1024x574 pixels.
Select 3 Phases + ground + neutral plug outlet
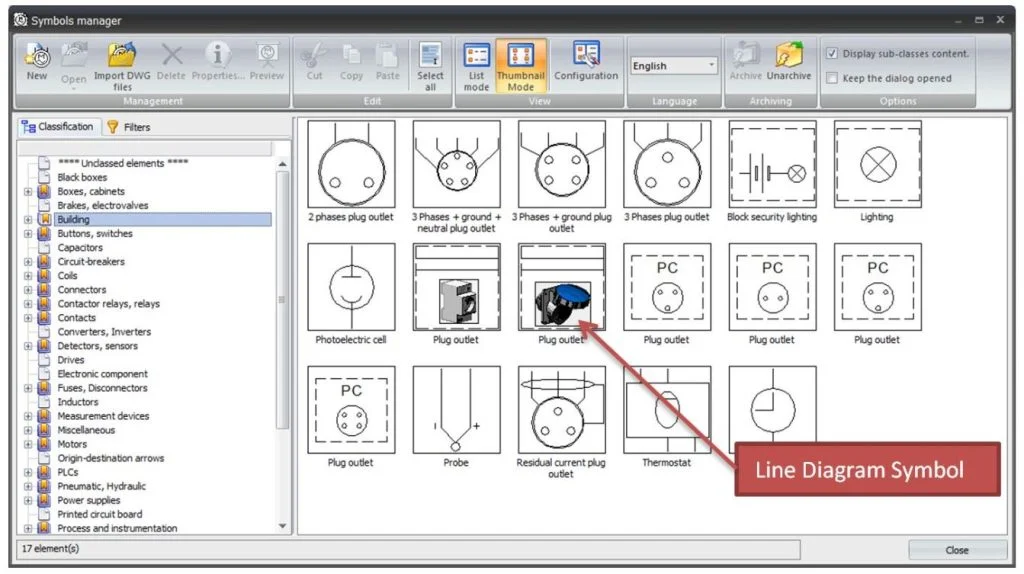click(456, 165)
